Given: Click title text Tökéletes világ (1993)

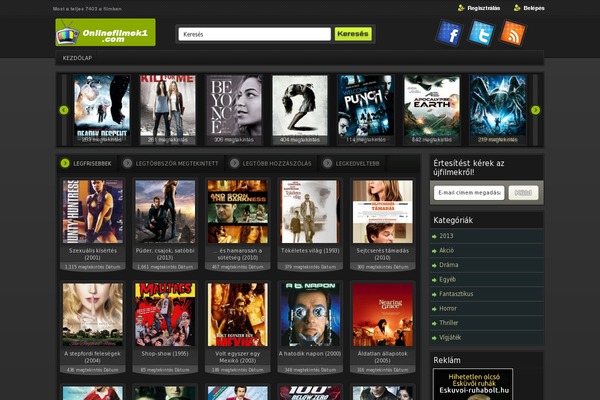Looking at the screenshot, I should [310, 251].
